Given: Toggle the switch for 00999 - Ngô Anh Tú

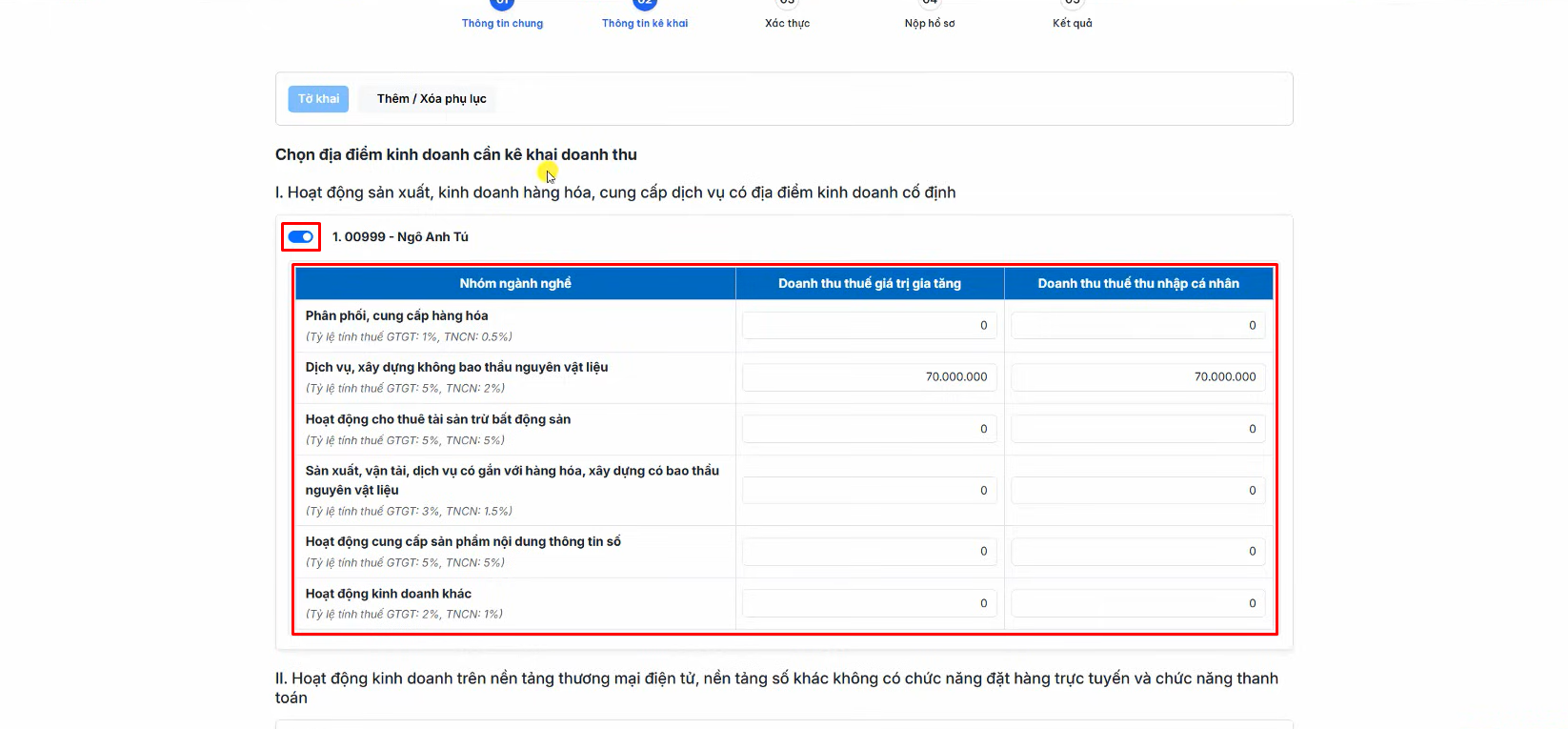Looking at the screenshot, I should 301,236.
